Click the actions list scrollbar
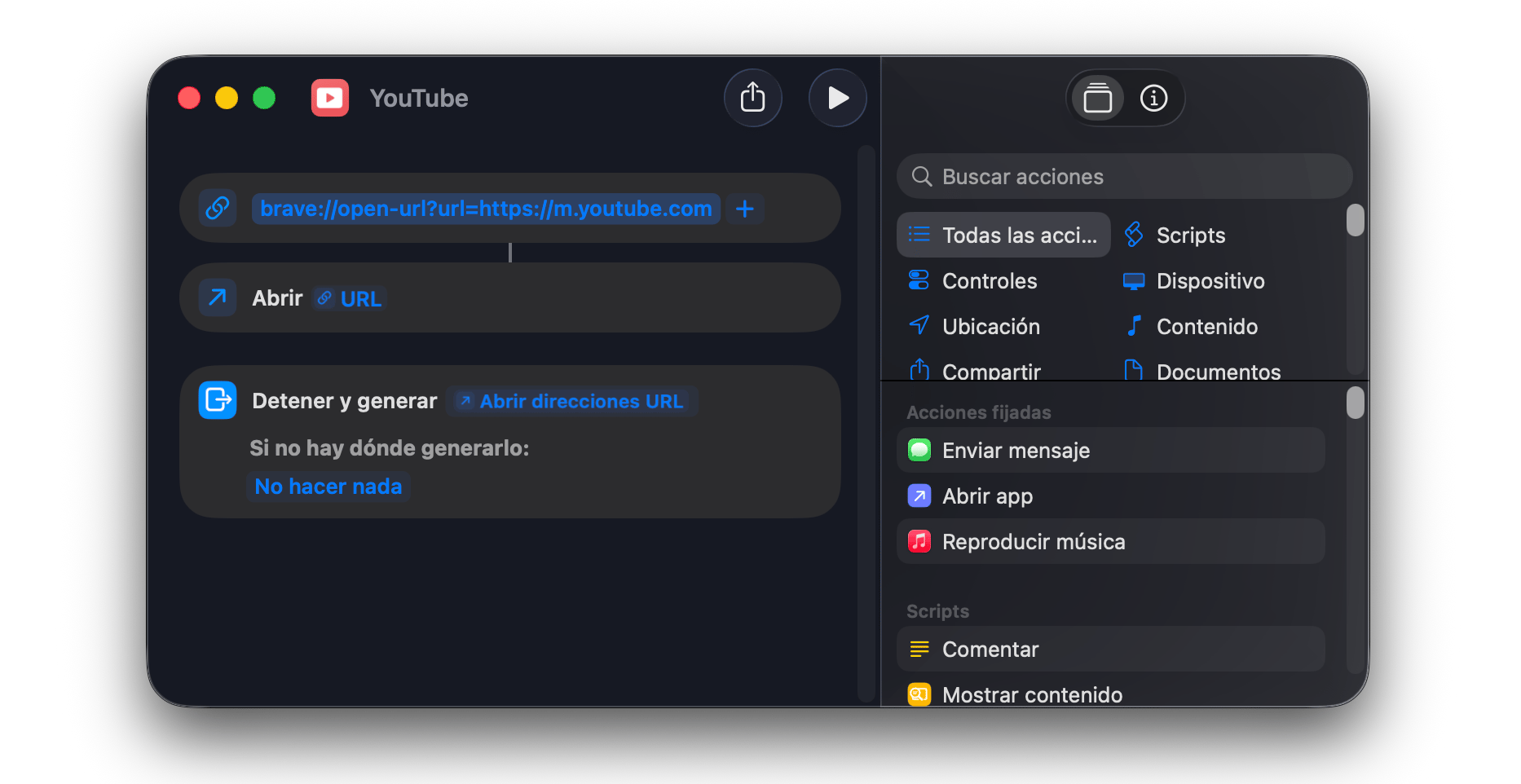1521x784 pixels. point(1355,403)
